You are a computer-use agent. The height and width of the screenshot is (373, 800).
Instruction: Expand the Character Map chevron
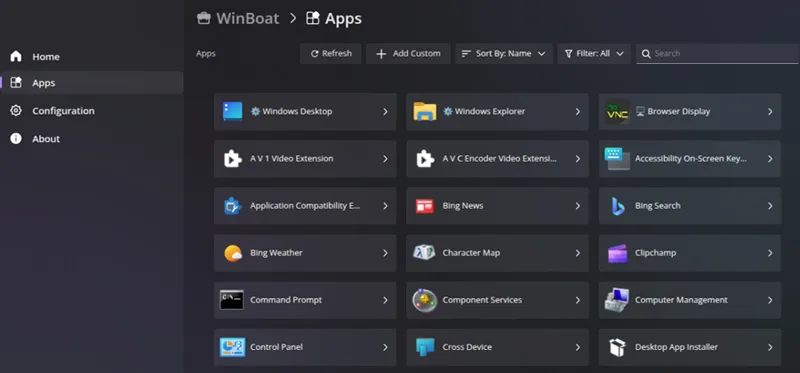[x=578, y=253]
